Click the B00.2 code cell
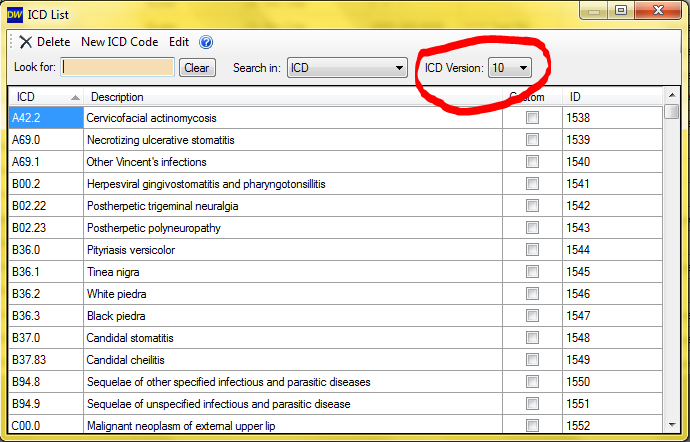Image resolution: width=690 pixels, height=442 pixels. coord(46,184)
